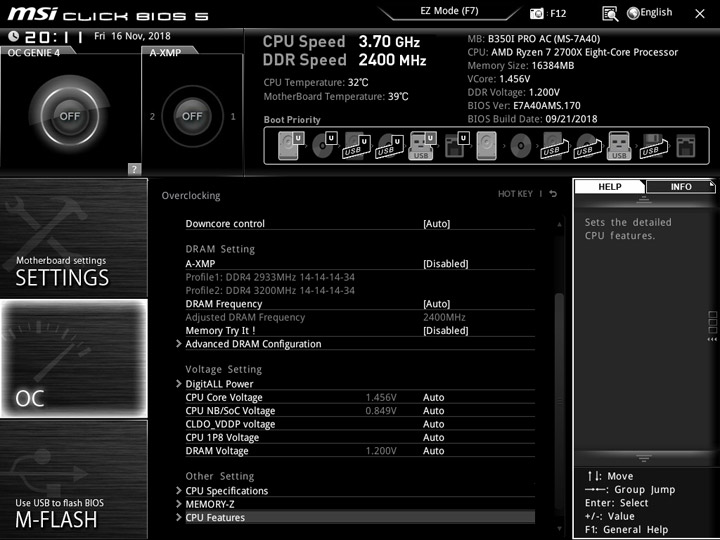
Task: Select the legacy CD/DVD boot icon without badges
Action: [520, 146]
